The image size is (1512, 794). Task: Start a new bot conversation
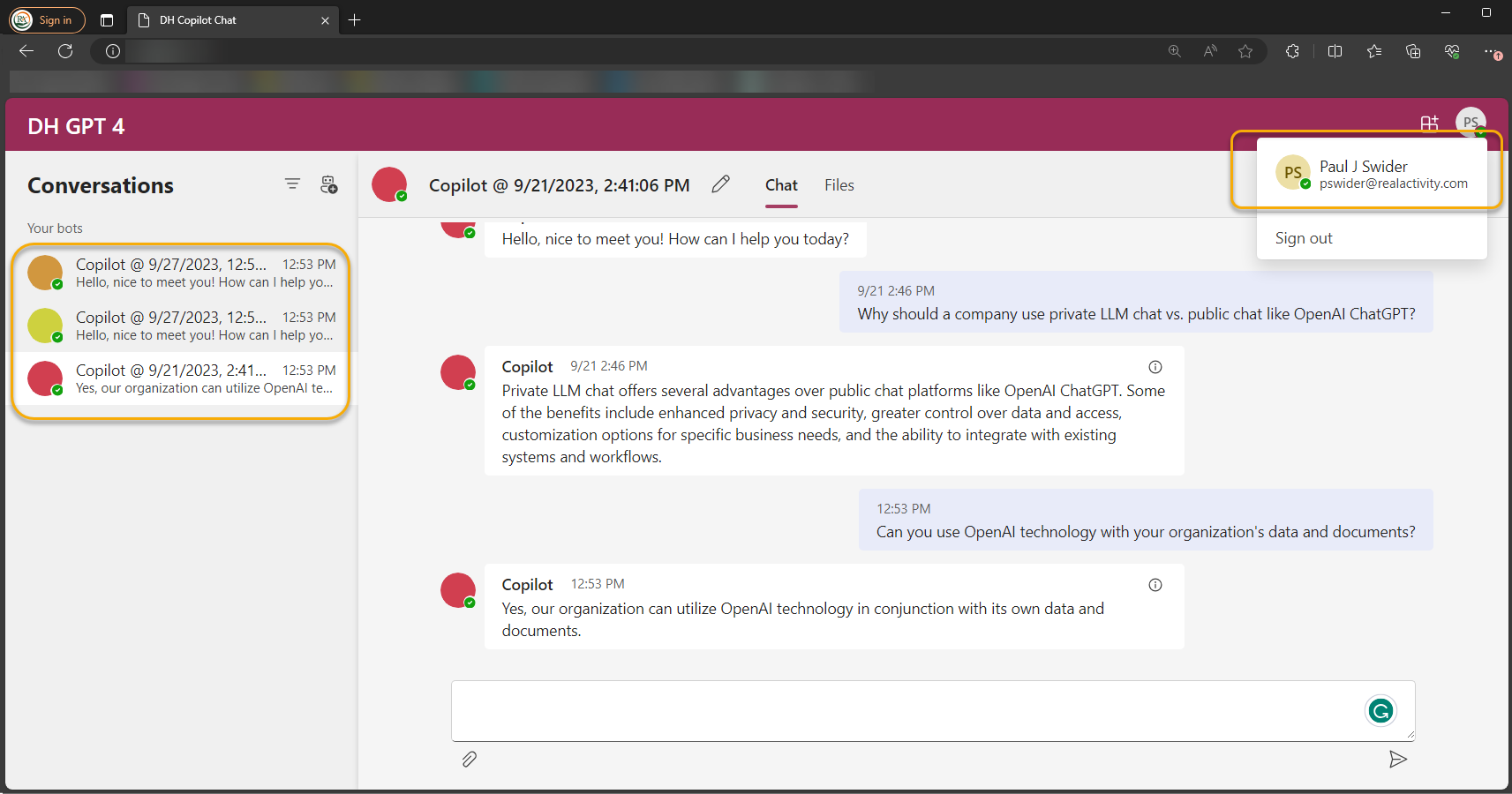[328, 184]
